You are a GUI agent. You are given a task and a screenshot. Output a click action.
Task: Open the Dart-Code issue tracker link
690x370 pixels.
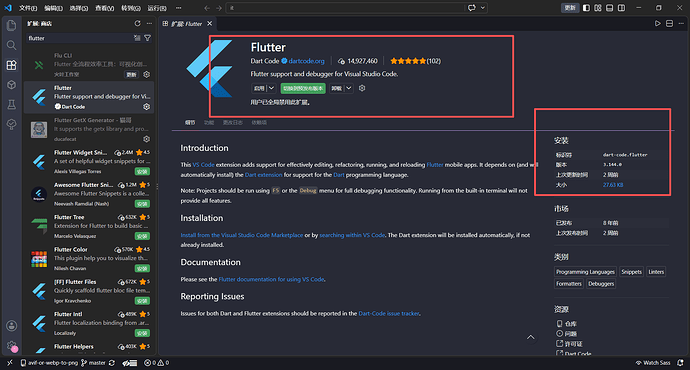coord(389,313)
